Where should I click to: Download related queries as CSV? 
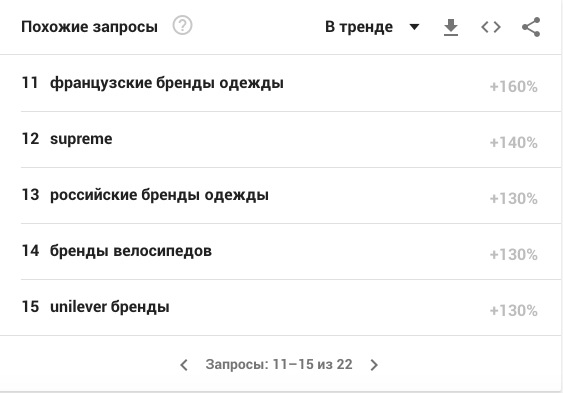[451, 27]
